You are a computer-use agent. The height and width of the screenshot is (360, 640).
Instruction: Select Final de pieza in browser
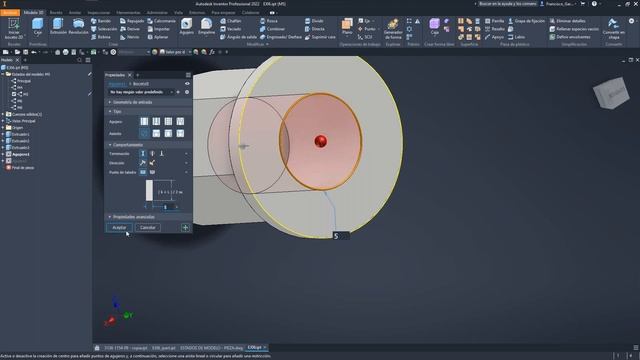[22, 168]
